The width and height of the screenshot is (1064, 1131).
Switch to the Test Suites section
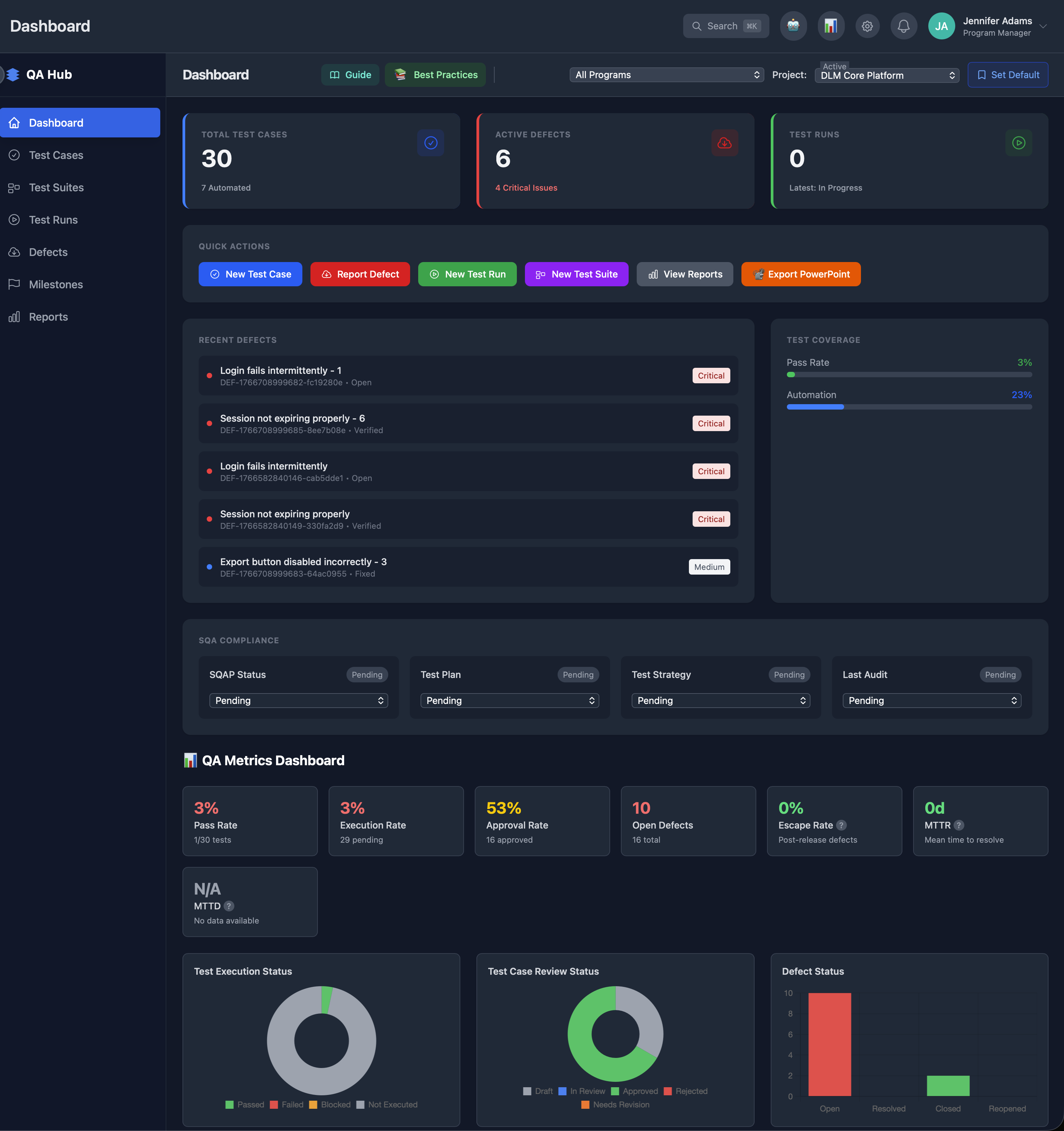click(56, 187)
